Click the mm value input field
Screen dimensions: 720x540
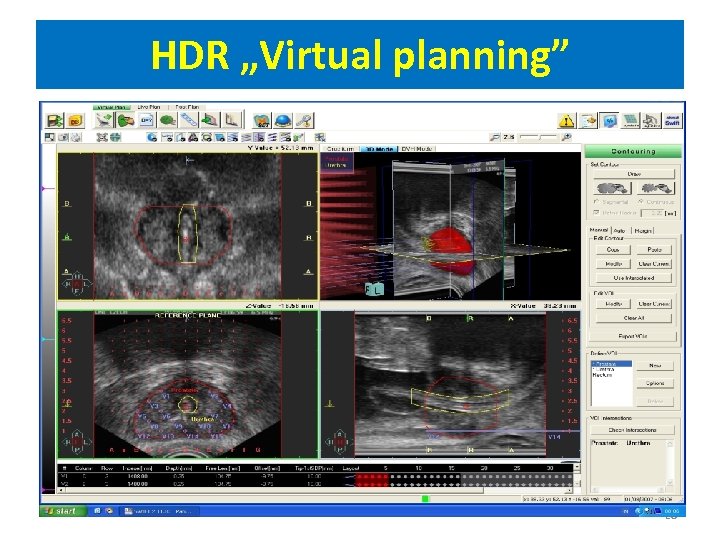click(x=652, y=213)
